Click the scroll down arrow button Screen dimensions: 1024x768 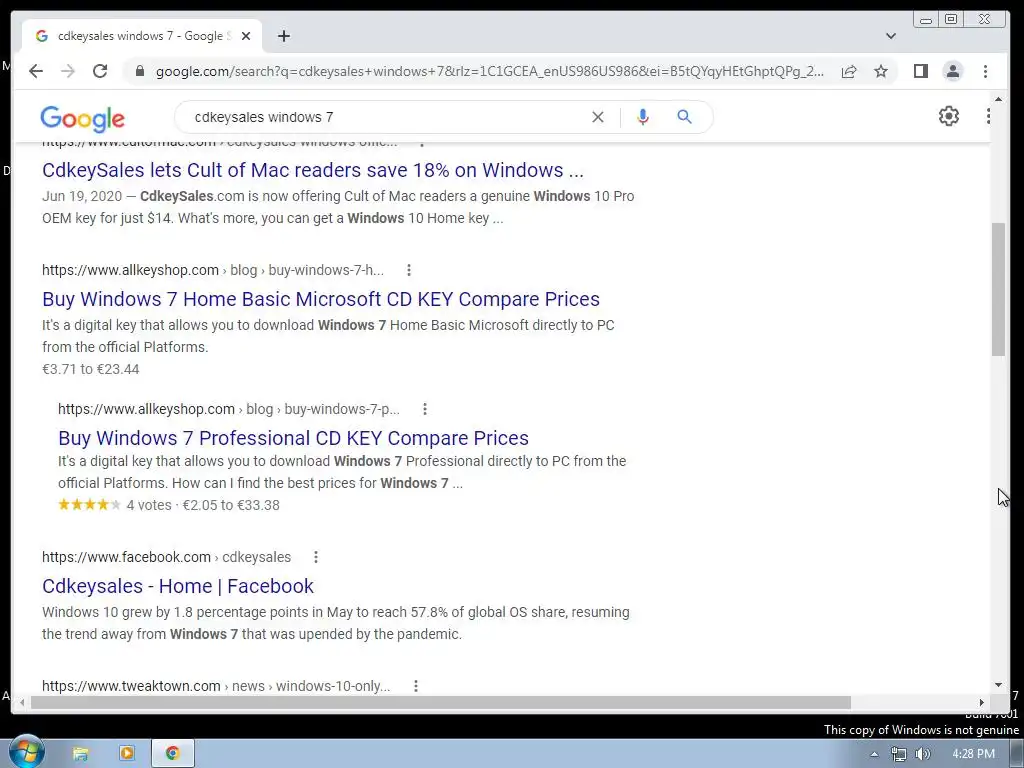tap(998, 685)
